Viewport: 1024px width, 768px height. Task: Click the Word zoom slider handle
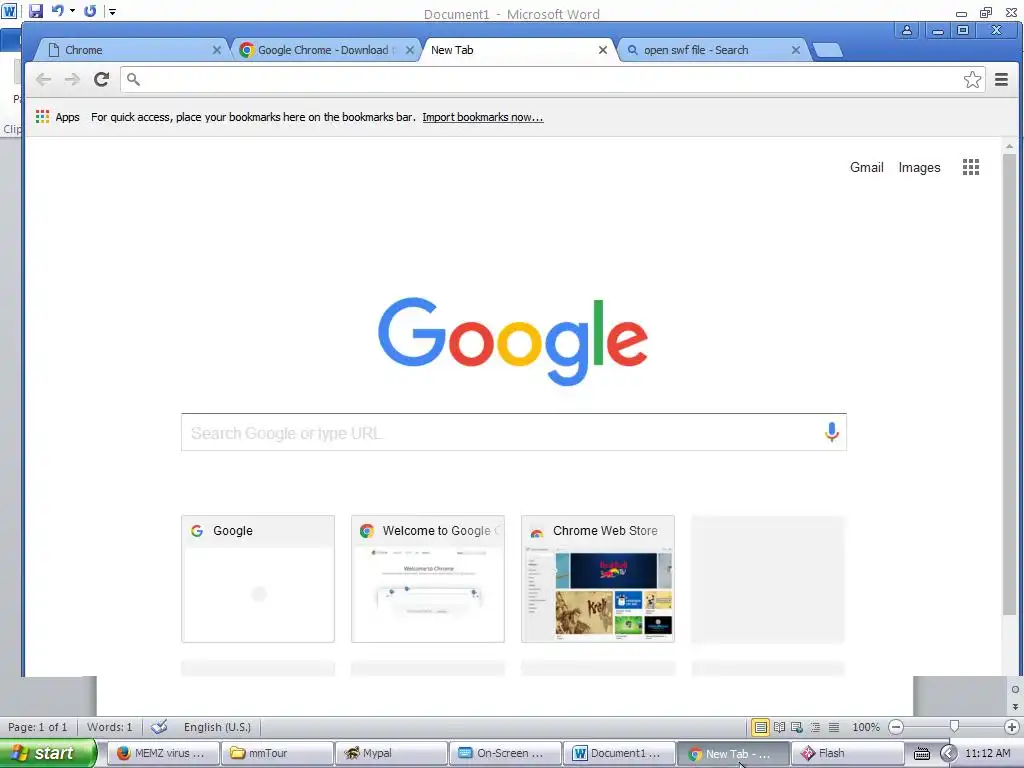pos(954,726)
